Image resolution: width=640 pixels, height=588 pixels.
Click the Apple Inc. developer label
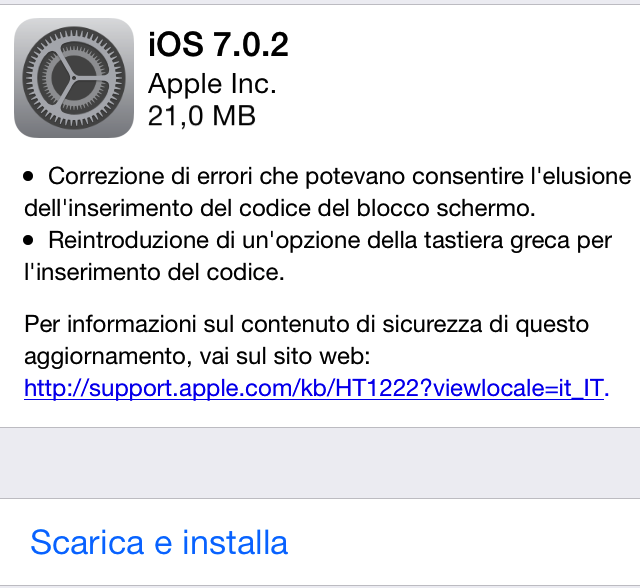click(x=212, y=84)
